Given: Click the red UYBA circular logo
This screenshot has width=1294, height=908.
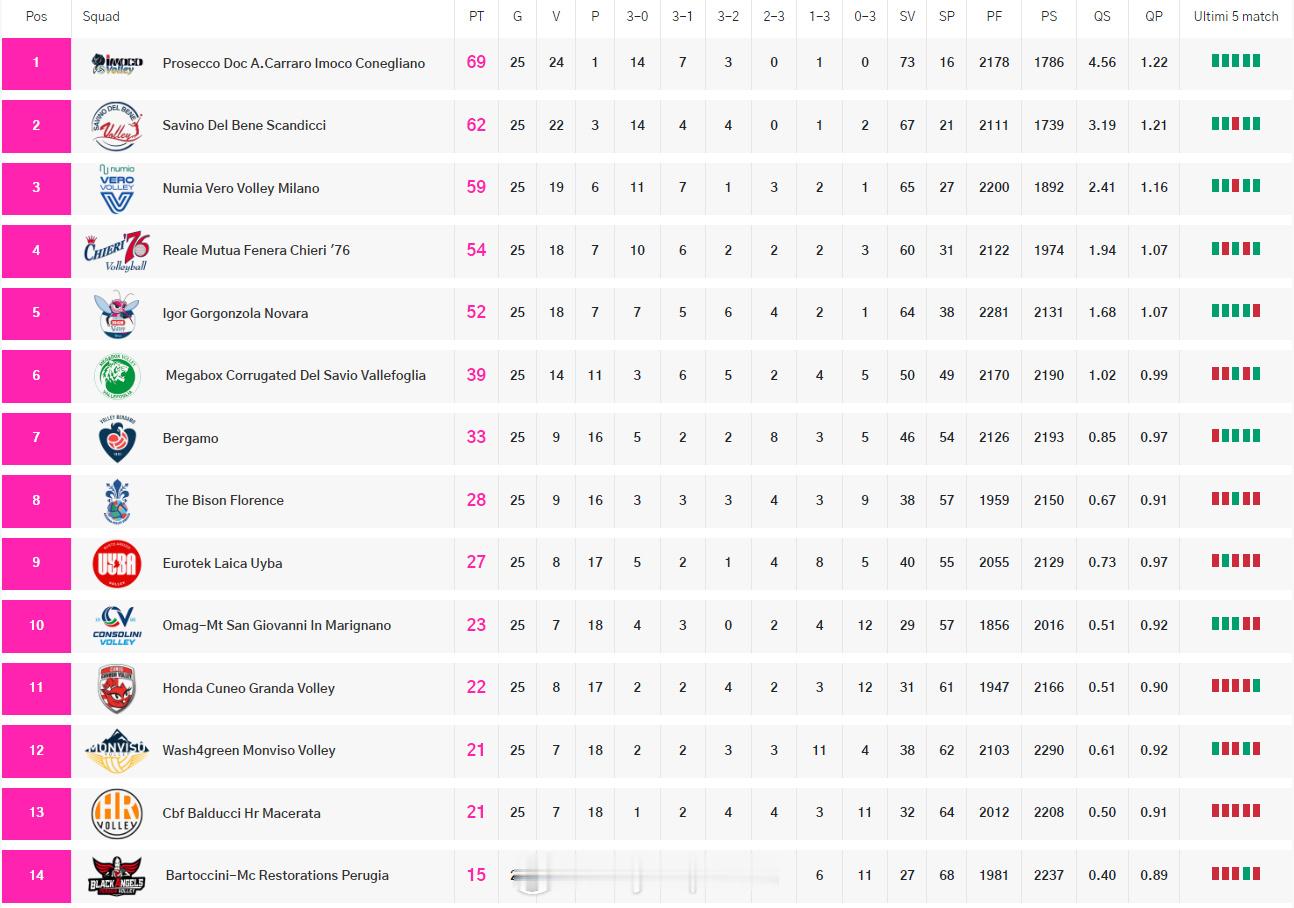Looking at the screenshot, I should [117, 563].
